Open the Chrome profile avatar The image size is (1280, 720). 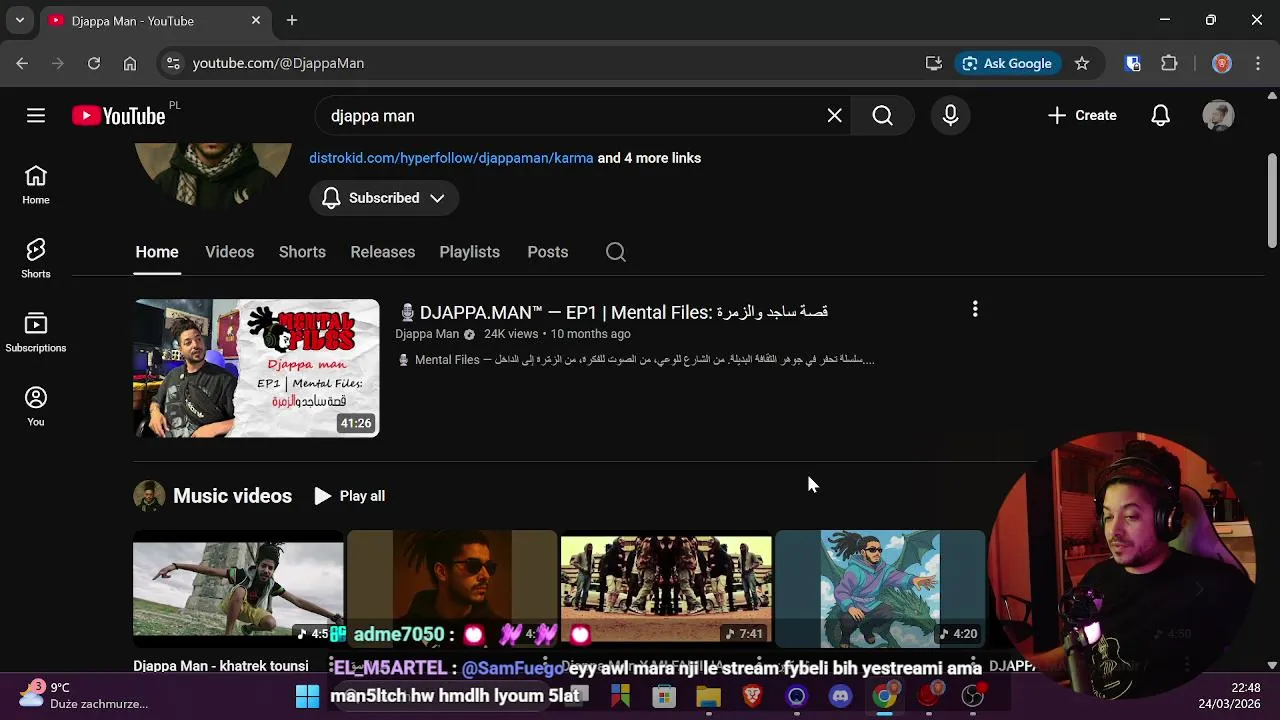coord(1222,63)
